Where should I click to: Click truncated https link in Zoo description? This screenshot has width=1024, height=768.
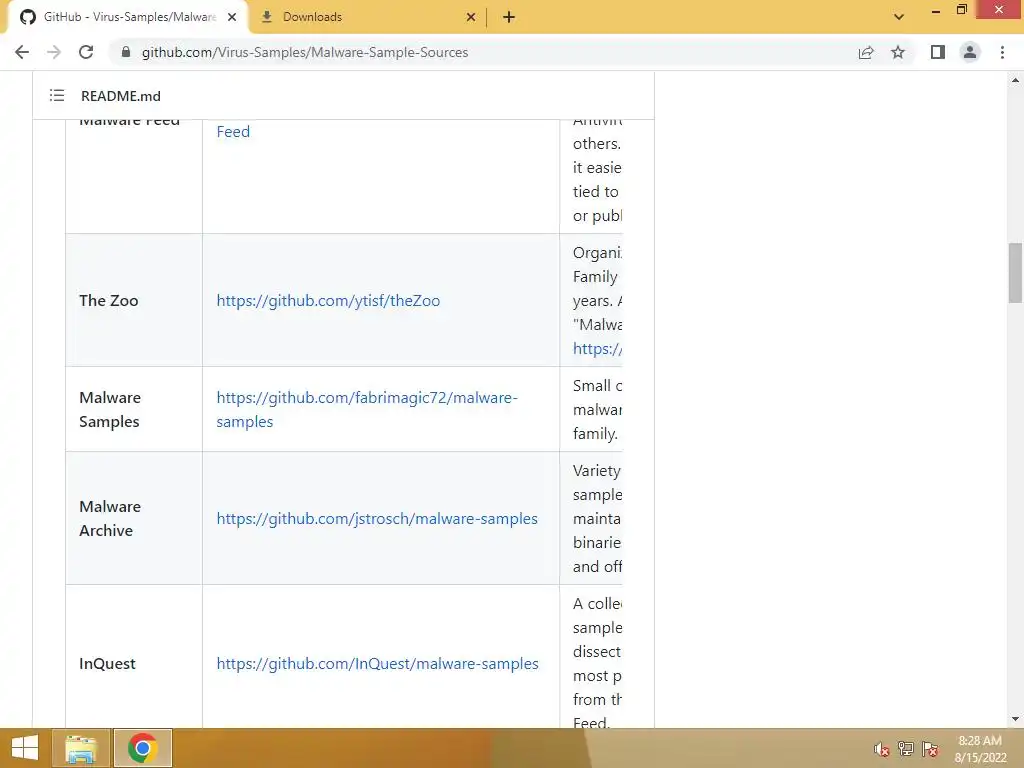597,349
